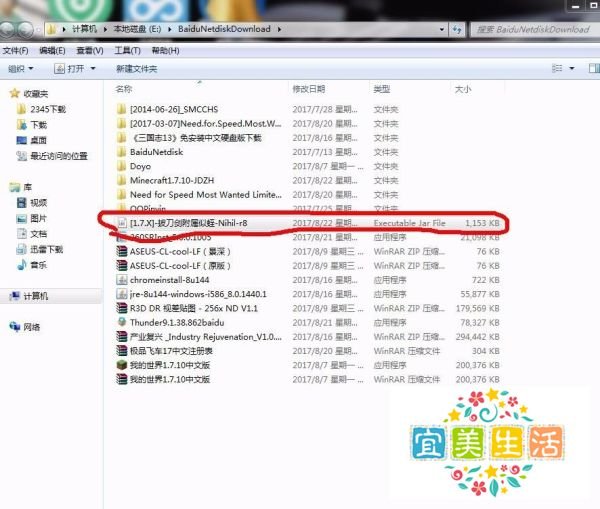
Task: Select the Doyo folder icon
Action: pos(121,166)
